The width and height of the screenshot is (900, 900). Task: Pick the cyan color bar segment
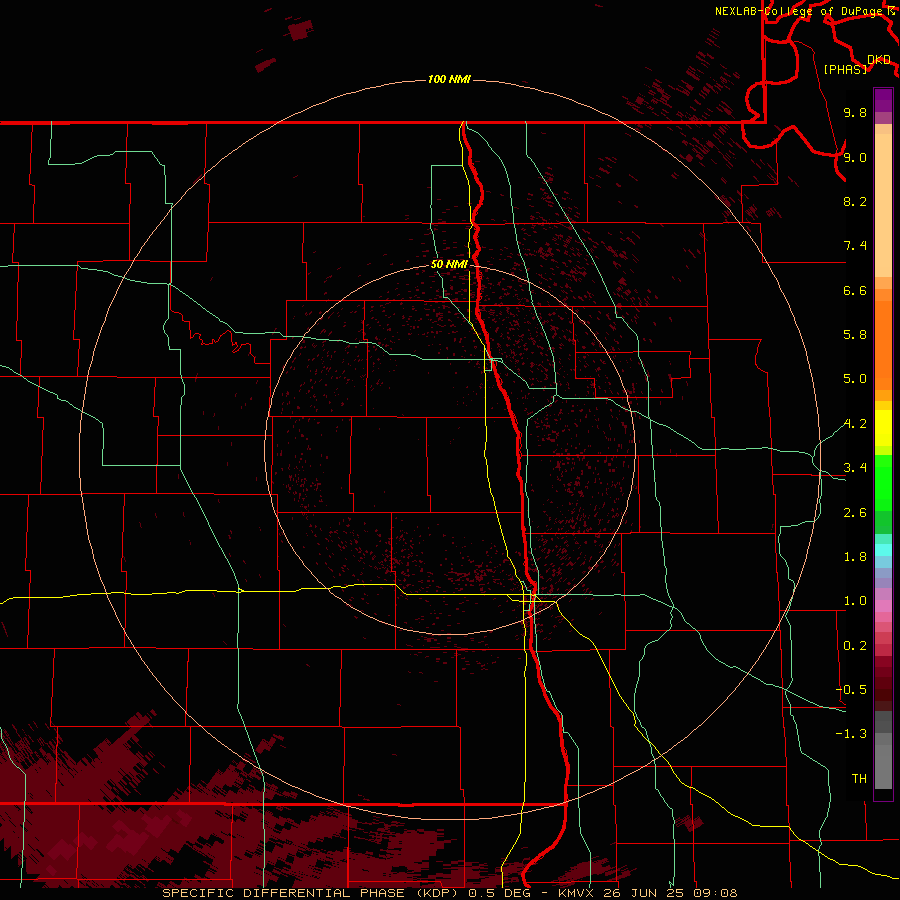coord(883,550)
